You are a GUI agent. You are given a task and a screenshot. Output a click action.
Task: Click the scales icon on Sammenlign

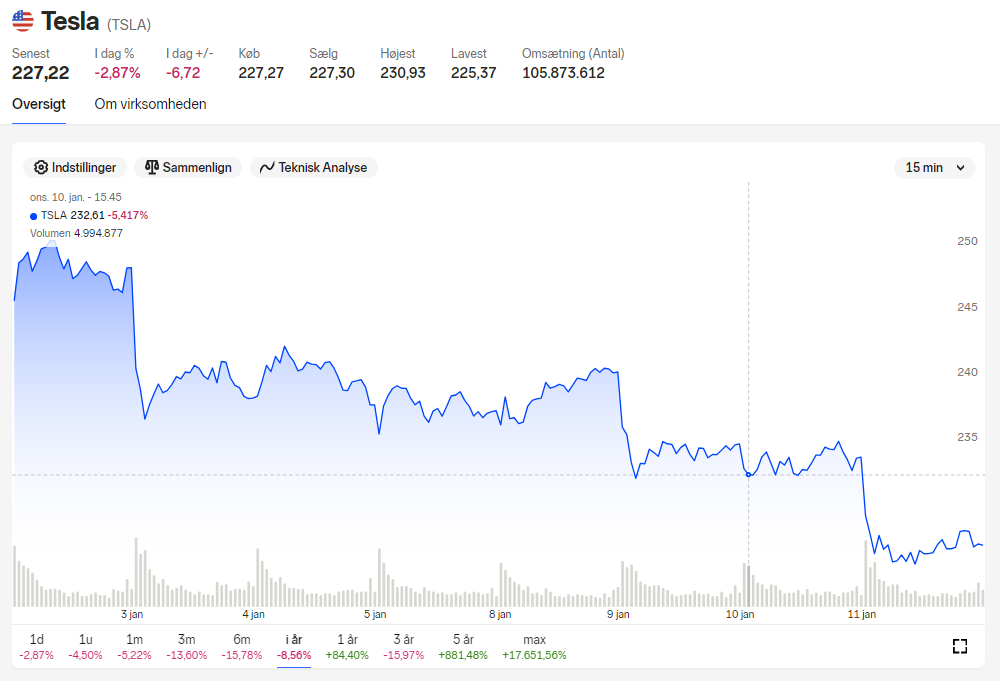pyautogui.click(x=152, y=167)
